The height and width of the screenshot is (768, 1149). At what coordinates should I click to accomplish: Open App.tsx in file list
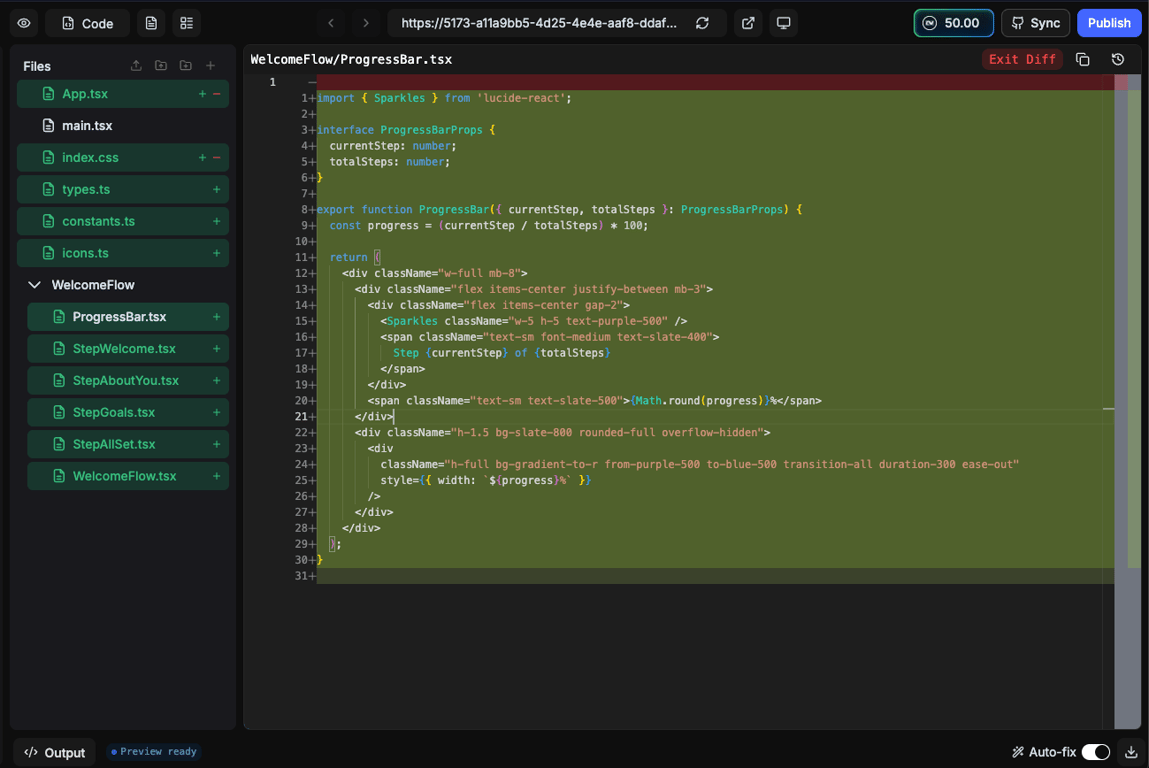click(122, 94)
